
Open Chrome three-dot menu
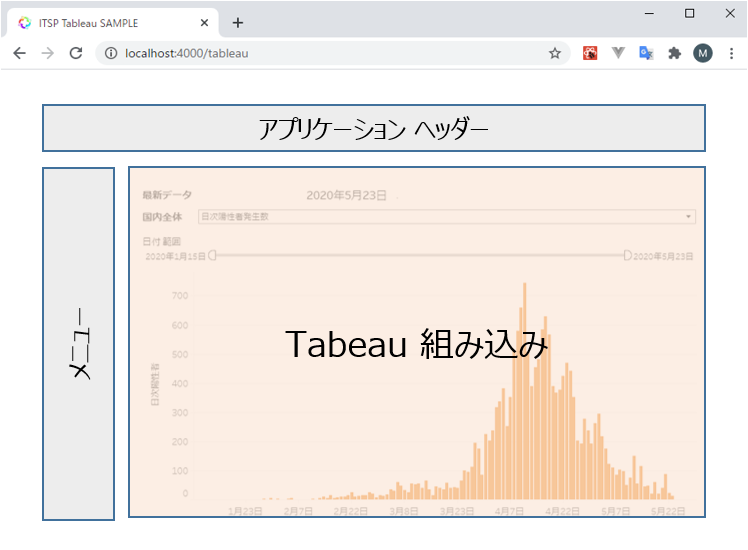tap(731, 53)
